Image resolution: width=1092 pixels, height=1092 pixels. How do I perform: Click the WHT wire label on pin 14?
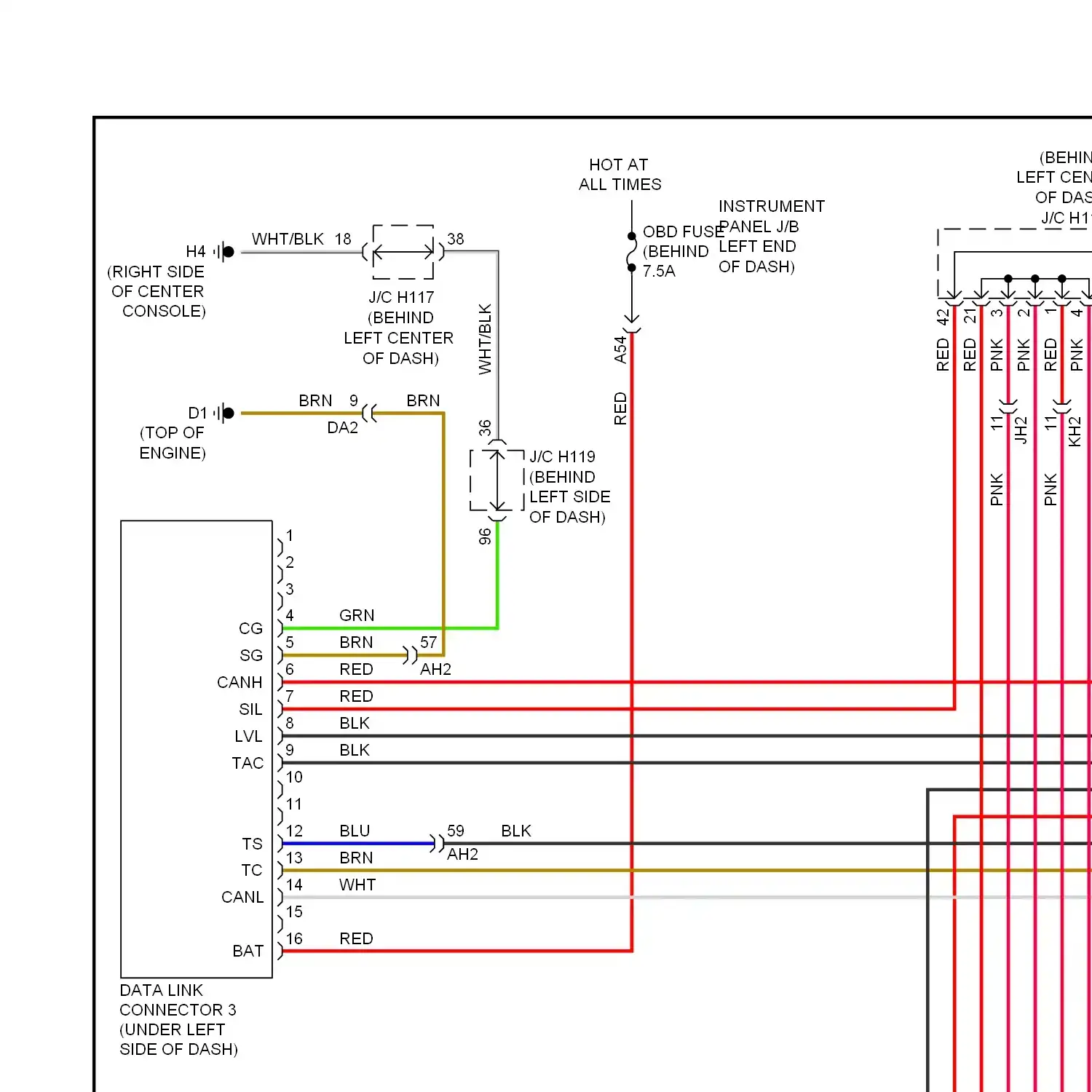[x=357, y=885]
